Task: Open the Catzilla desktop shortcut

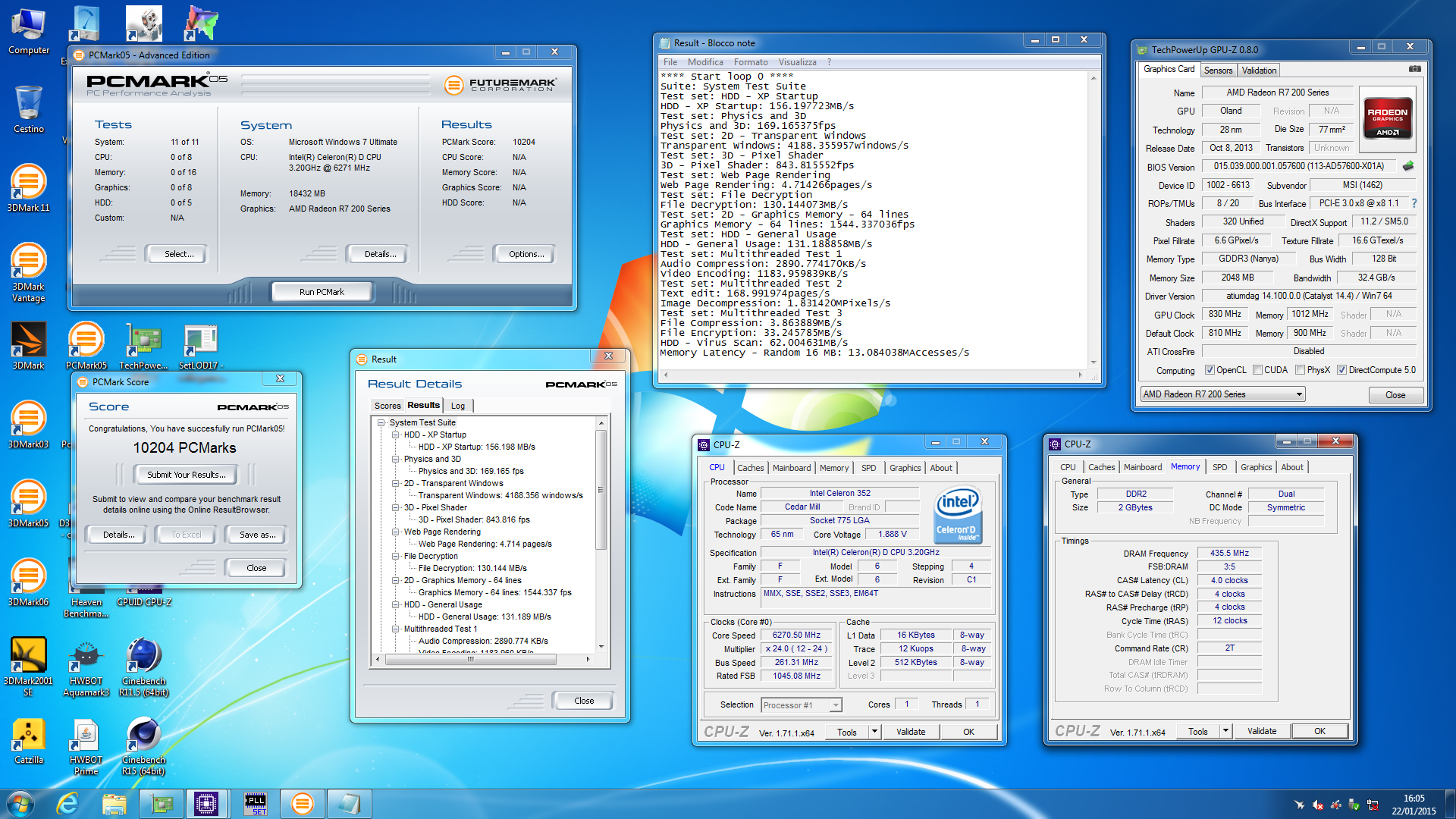Action: pos(29,740)
